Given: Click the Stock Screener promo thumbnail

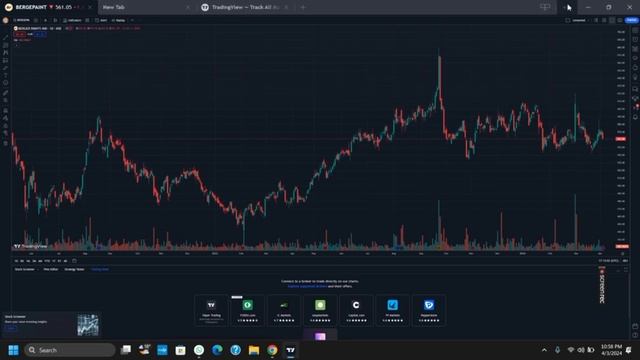Looking at the screenshot, I should point(88,325).
